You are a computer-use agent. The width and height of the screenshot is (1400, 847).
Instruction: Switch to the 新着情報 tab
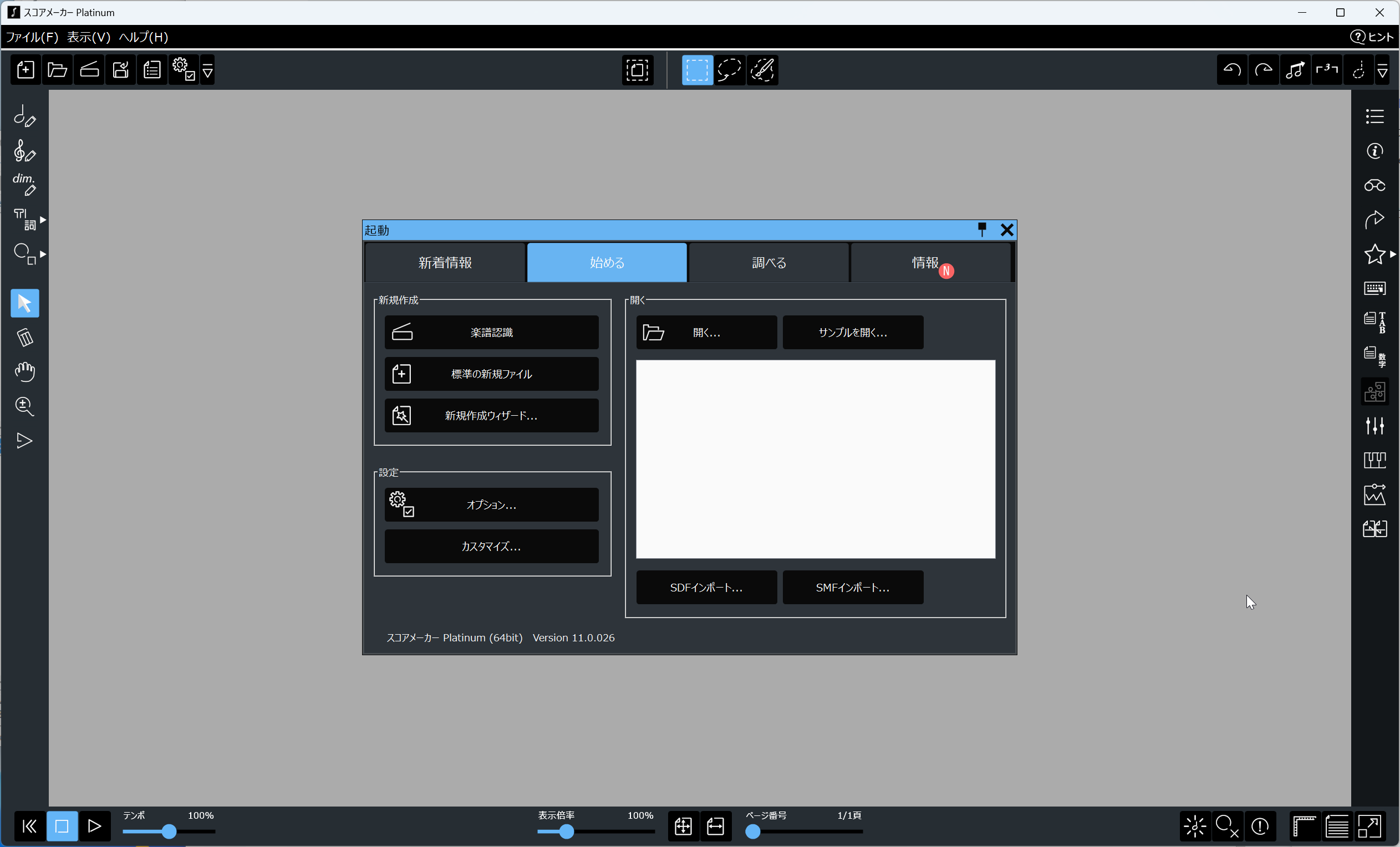pyautogui.click(x=445, y=262)
